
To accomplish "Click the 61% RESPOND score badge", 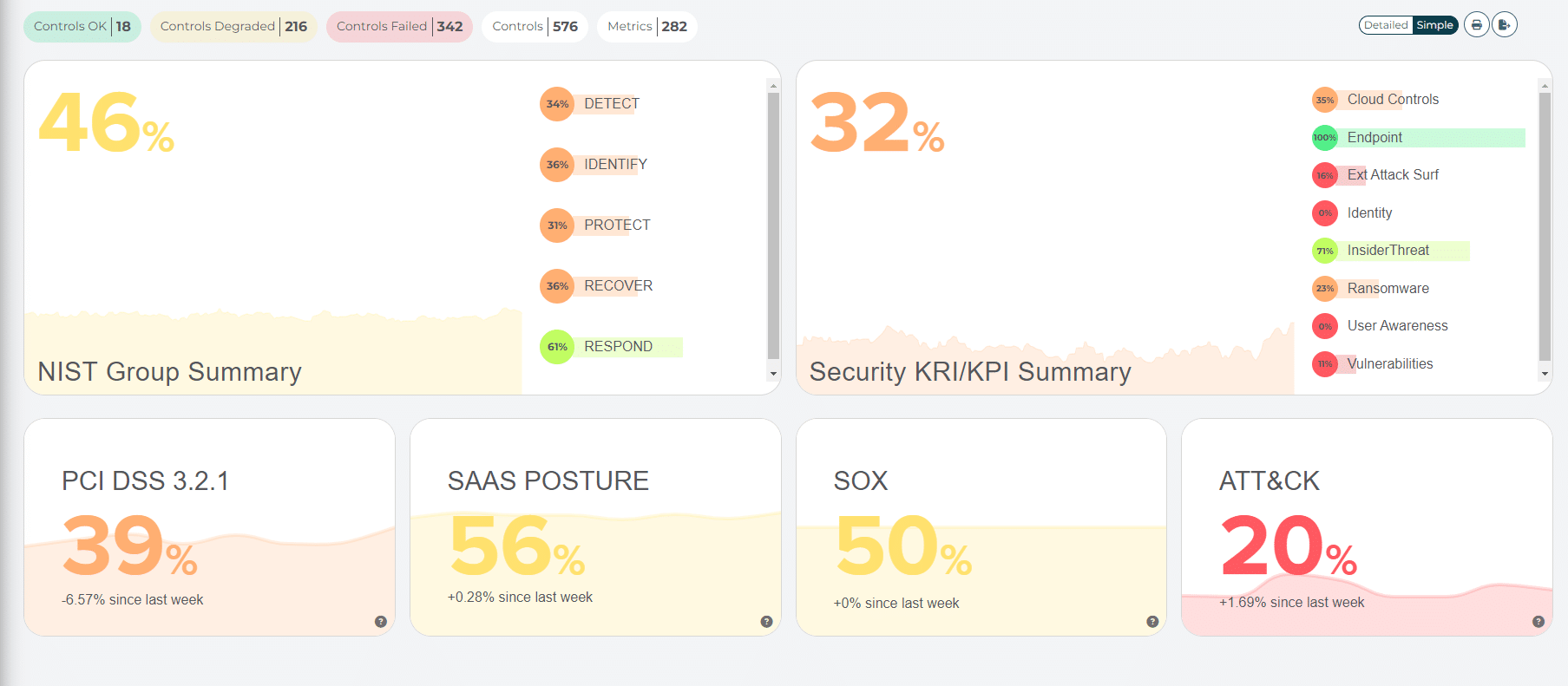I will click(x=557, y=347).
